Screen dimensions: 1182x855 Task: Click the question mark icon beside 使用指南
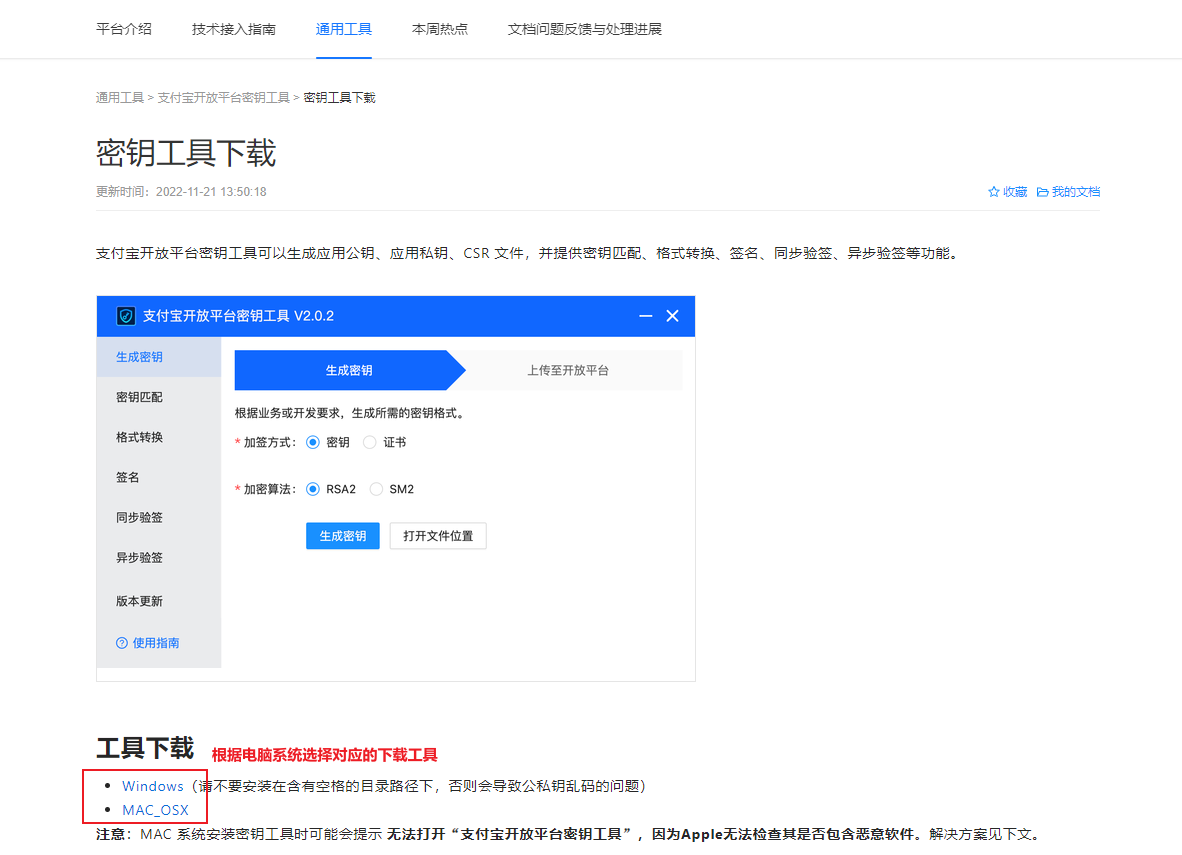[121, 643]
